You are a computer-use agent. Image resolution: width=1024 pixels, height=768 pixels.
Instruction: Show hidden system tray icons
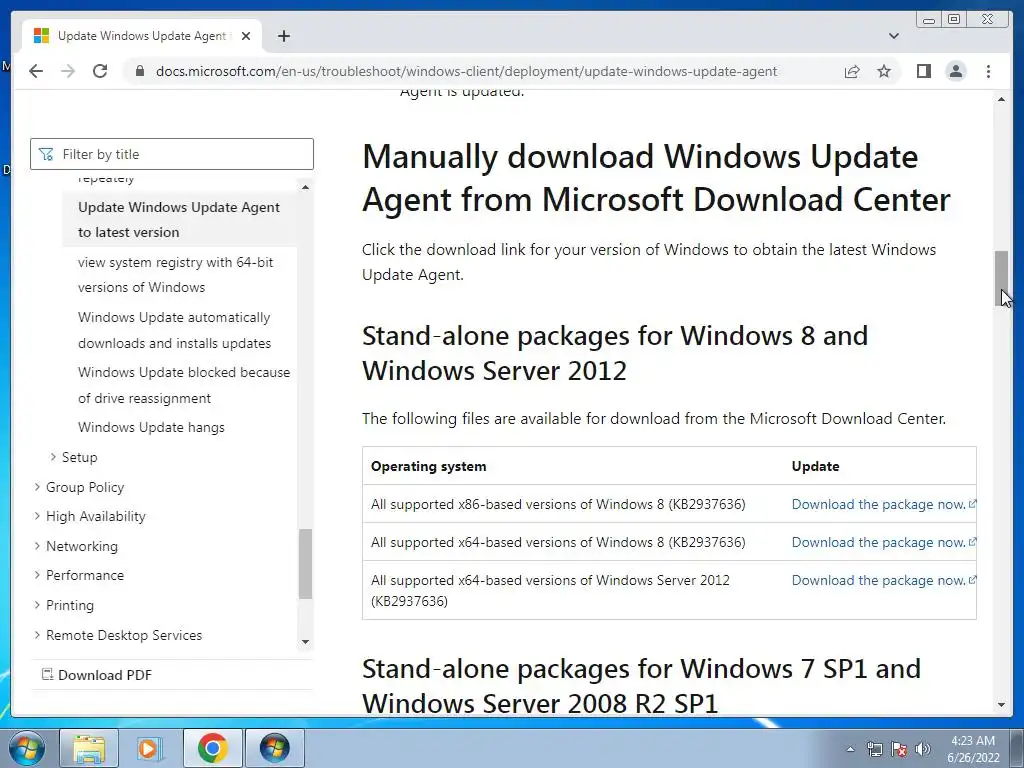pyautogui.click(x=850, y=750)
